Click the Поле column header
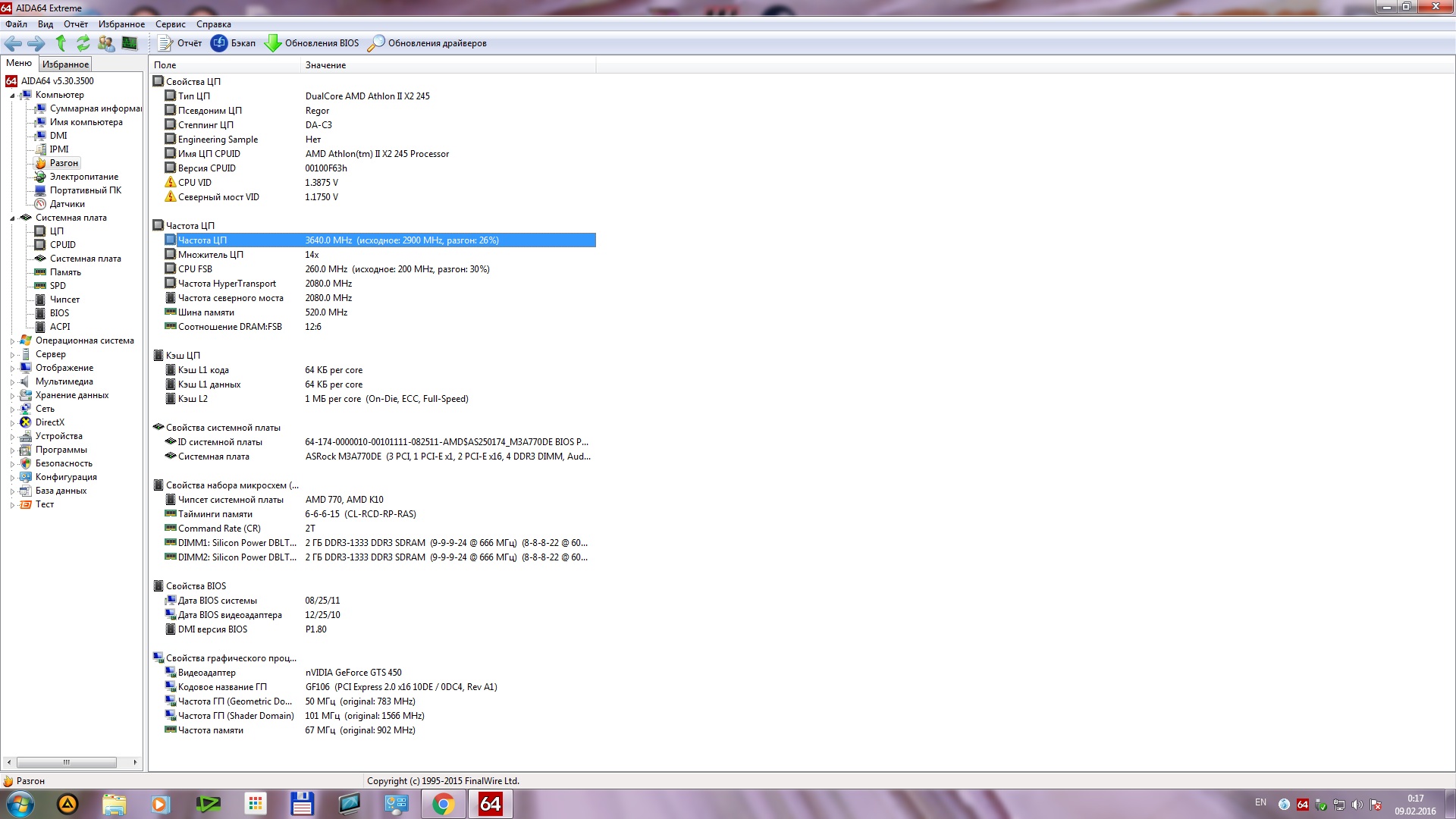Viewport: 1456px width, 819px height. tap(225, 65)
